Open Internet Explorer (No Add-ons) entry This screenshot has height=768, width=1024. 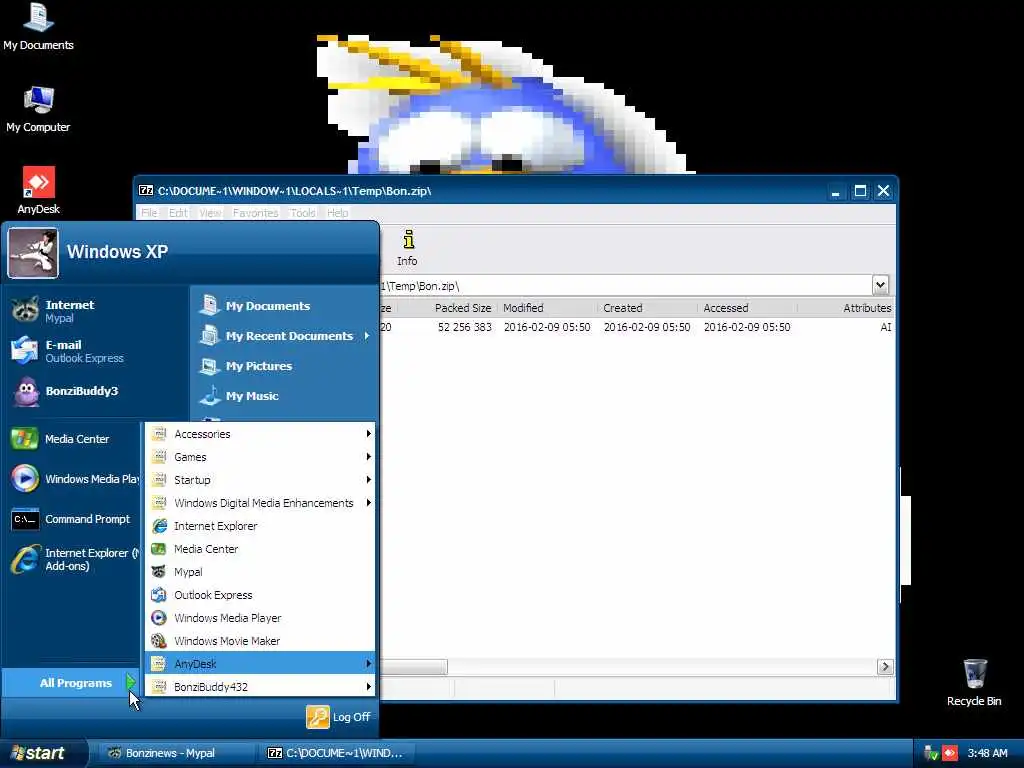point(74,559)
